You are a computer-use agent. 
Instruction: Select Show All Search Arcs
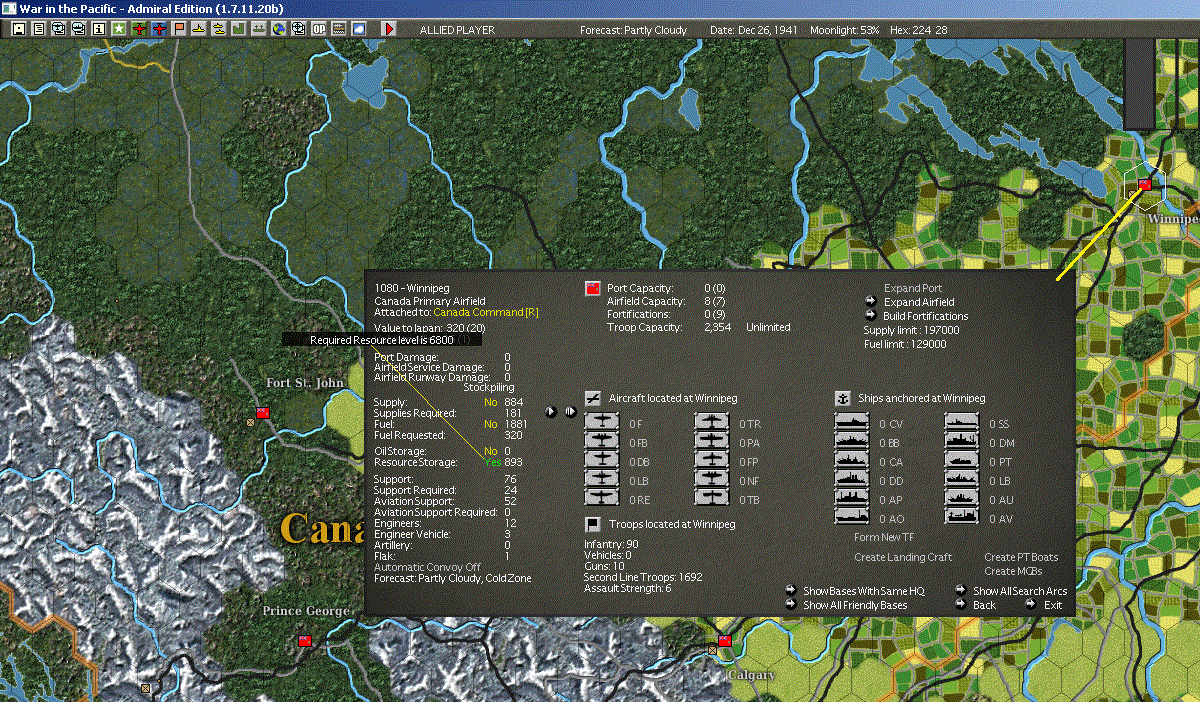click(x=1020, y=591)
